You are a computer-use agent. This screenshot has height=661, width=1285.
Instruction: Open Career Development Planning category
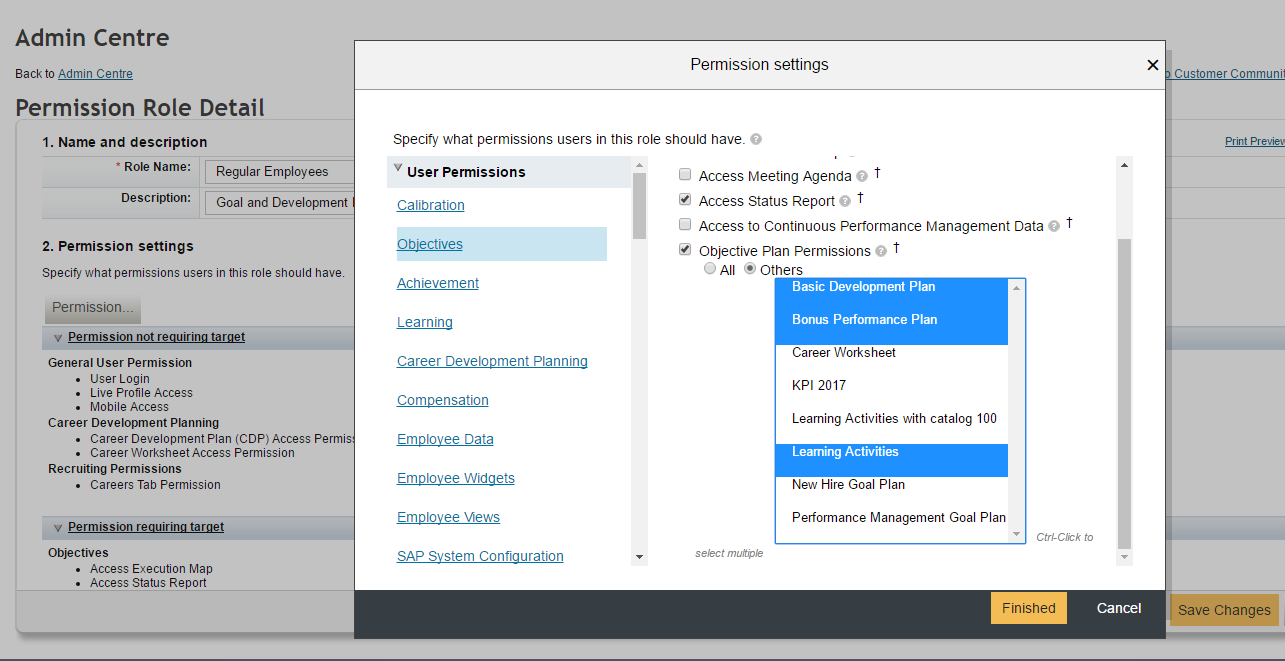pos(492,361)
